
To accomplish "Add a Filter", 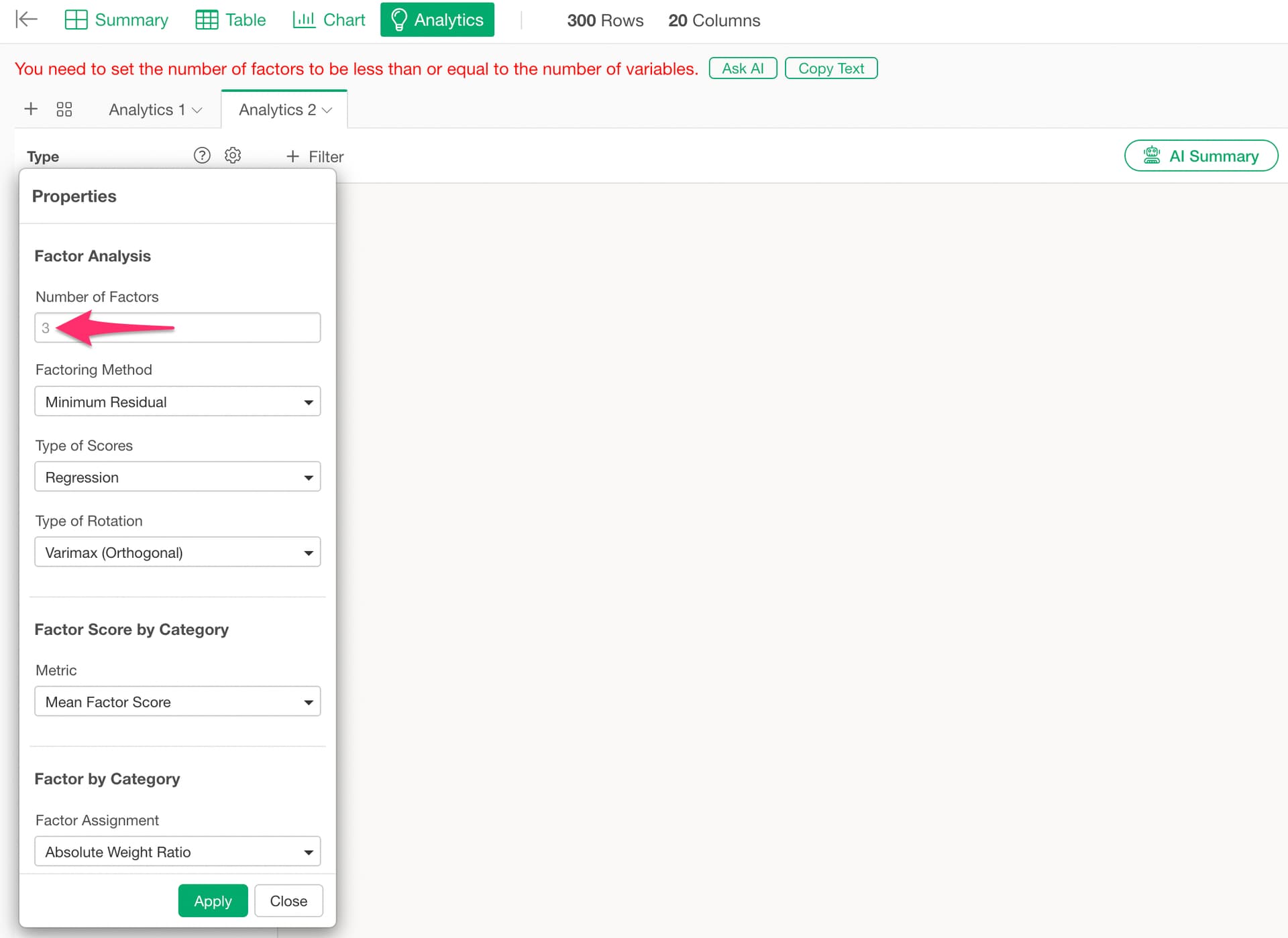I will pyautogui.click(x=315, y=156).
